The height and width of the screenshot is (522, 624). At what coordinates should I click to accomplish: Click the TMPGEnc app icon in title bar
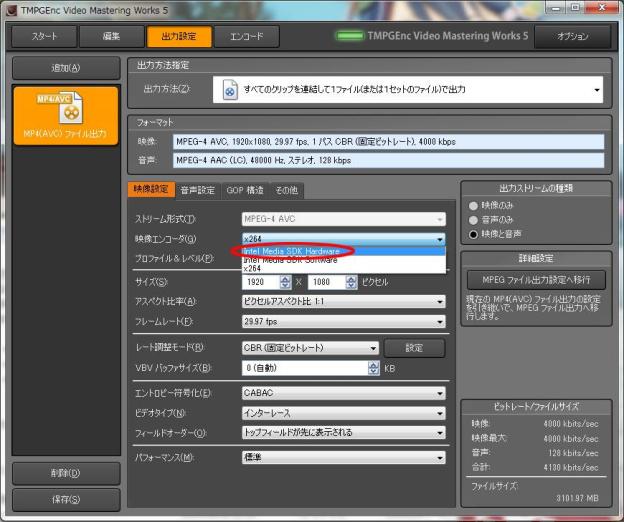(10, 9)
